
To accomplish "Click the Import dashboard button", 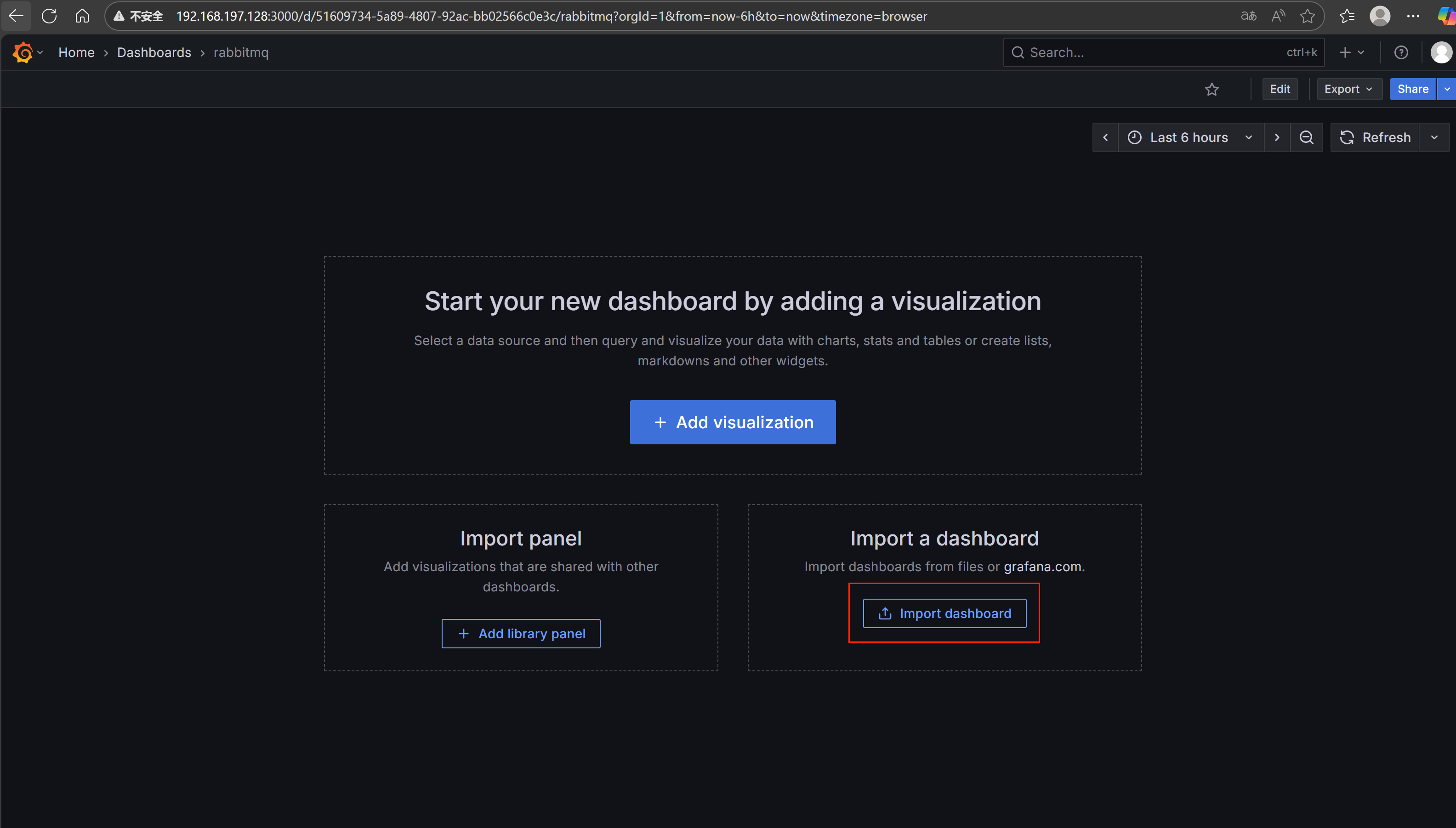I will point(944,613).
